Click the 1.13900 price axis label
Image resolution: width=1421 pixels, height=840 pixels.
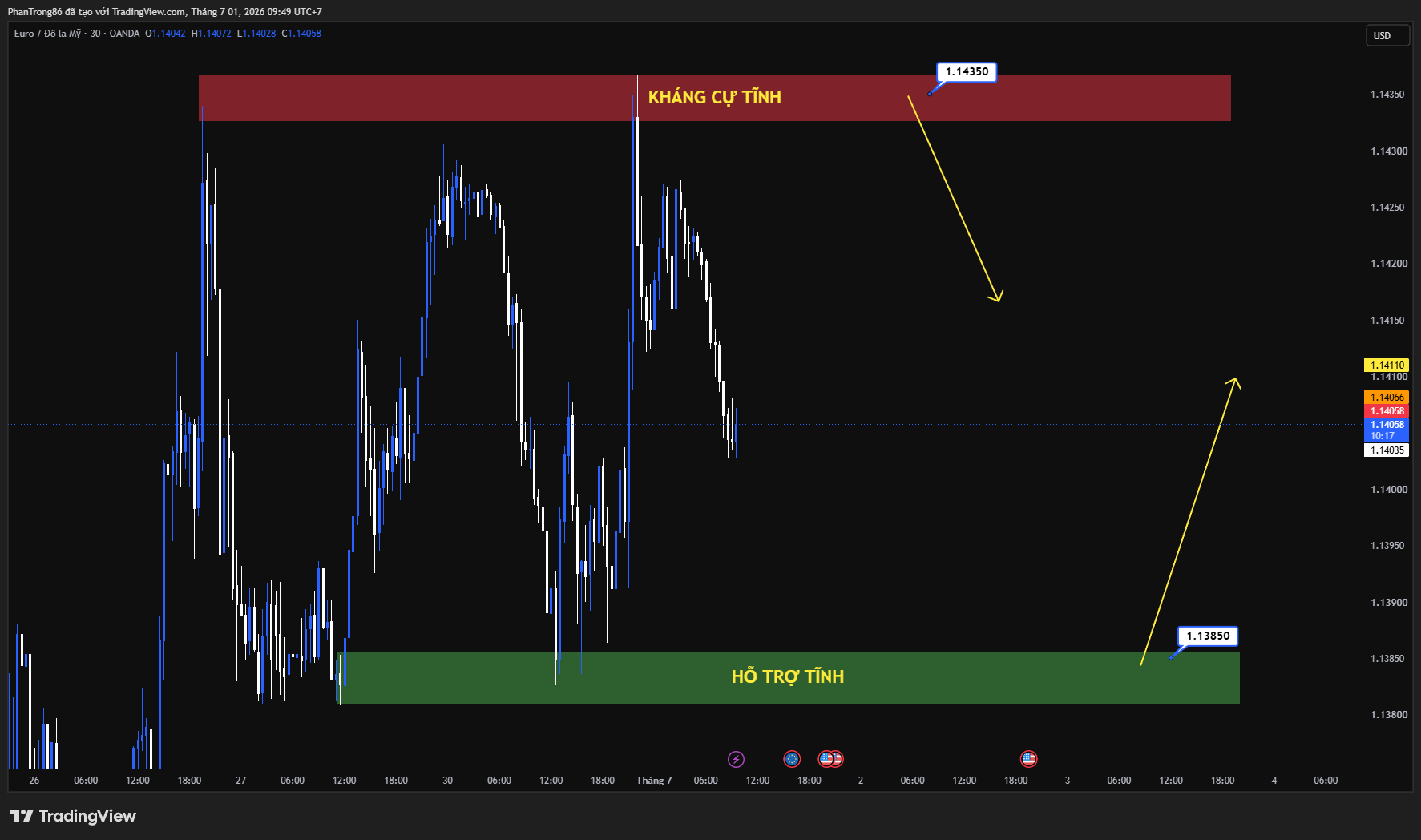pos(1388,602)
